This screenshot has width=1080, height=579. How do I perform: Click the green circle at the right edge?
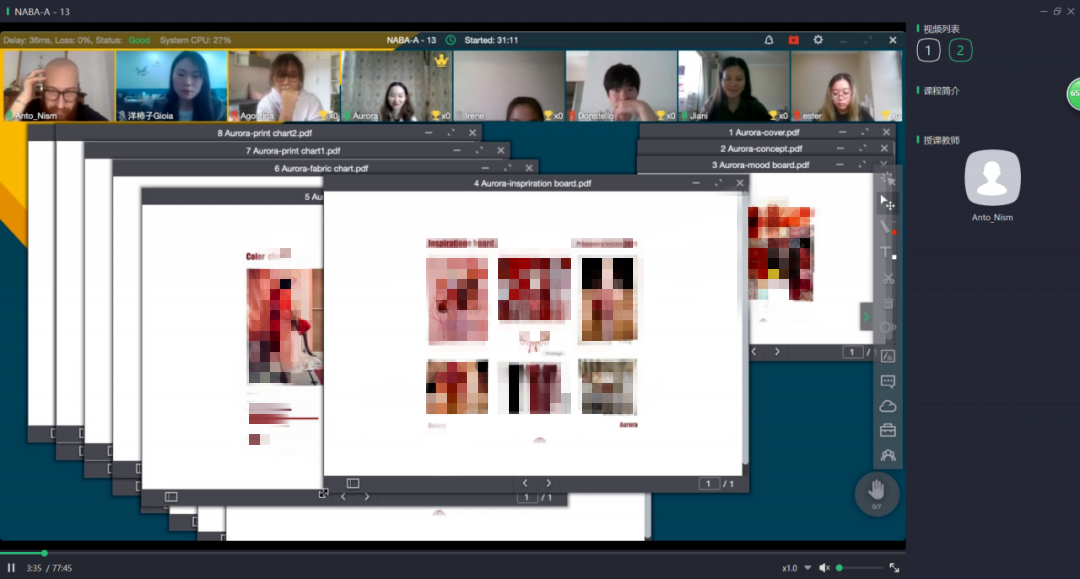tap(1073, 94)
